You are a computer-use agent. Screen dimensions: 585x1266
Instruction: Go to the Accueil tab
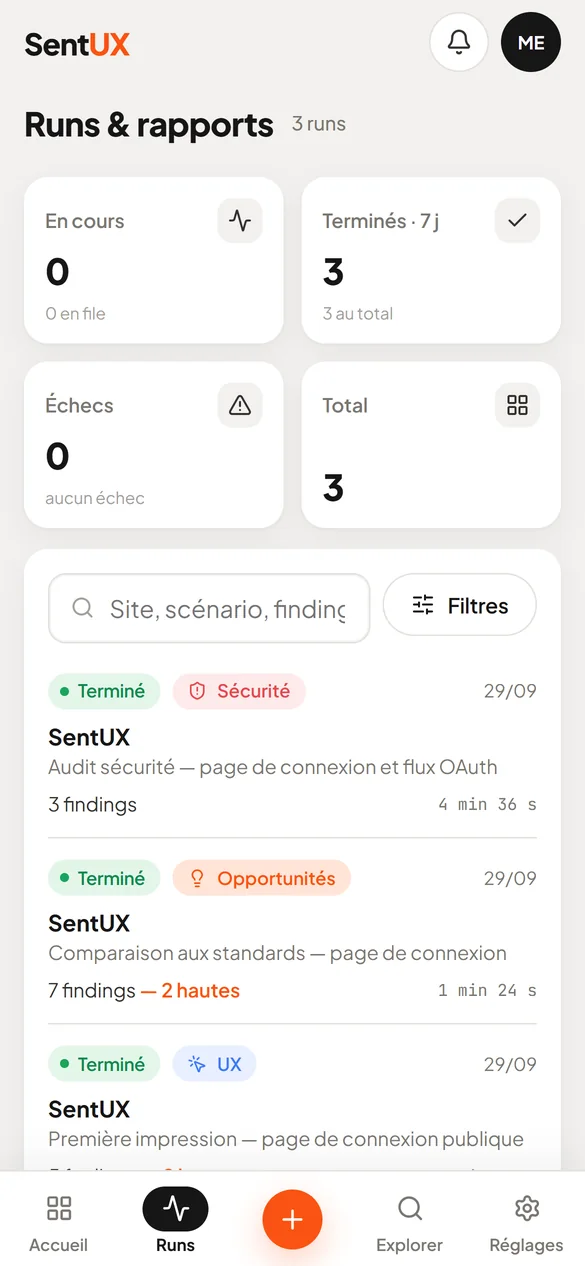point(59,1222)
